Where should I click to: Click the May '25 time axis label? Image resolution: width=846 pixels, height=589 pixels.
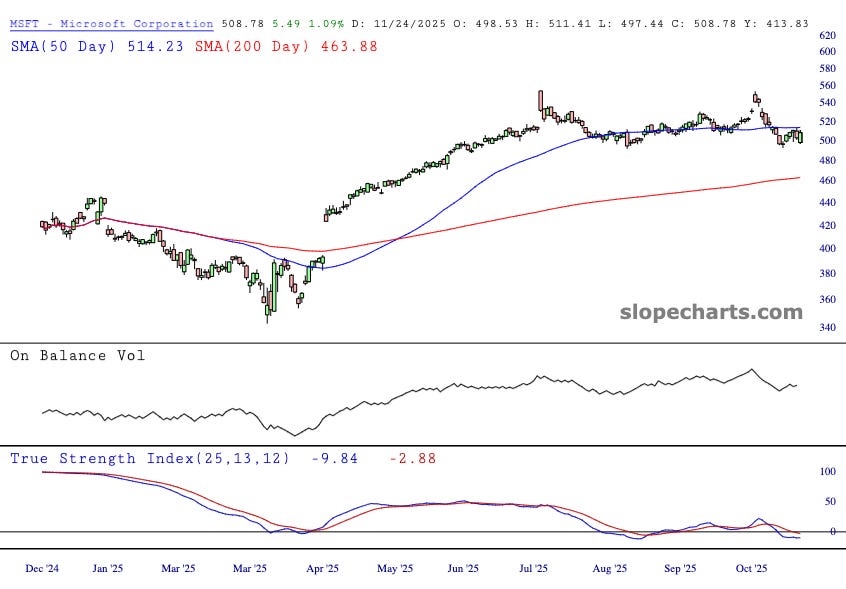coord(395,569)
